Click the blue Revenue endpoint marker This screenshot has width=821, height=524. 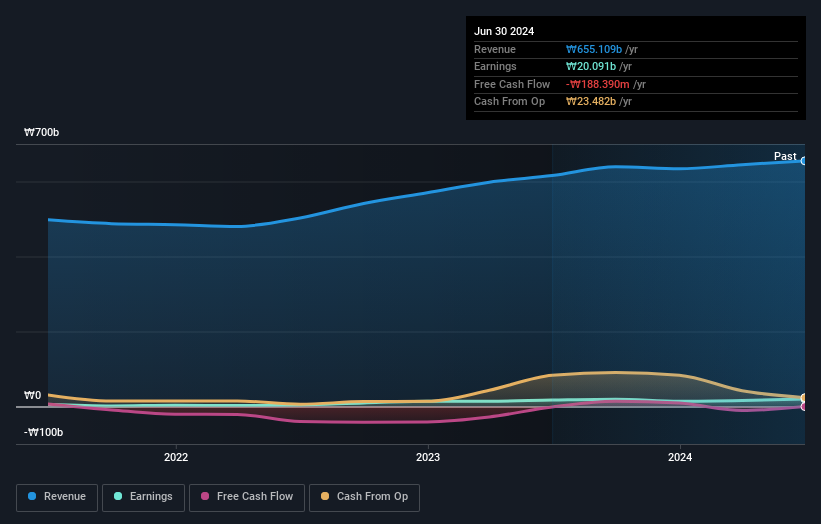tap(804, 161)
